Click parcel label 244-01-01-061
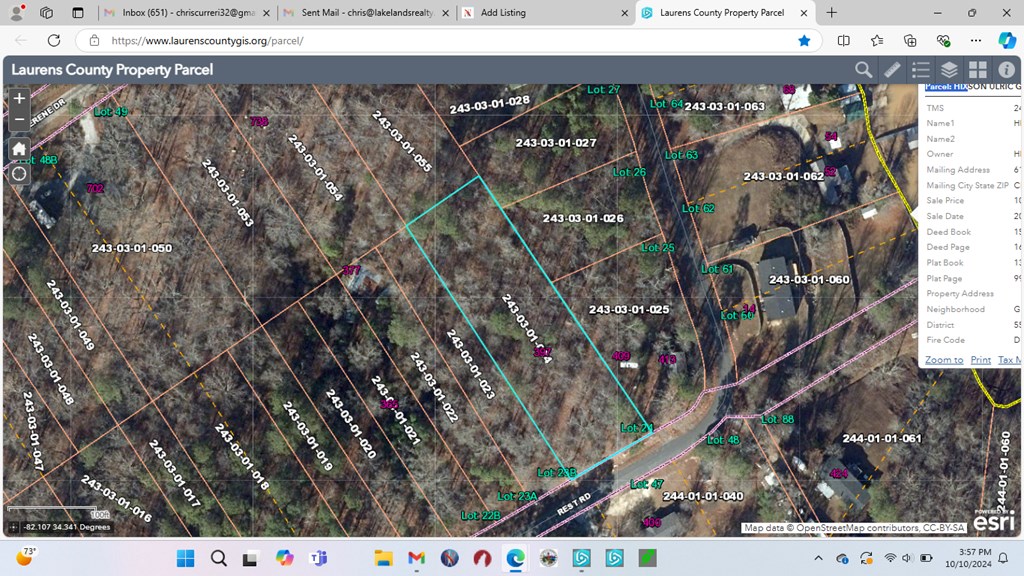This screenshot has width=1024, height=576. [882, 438]
